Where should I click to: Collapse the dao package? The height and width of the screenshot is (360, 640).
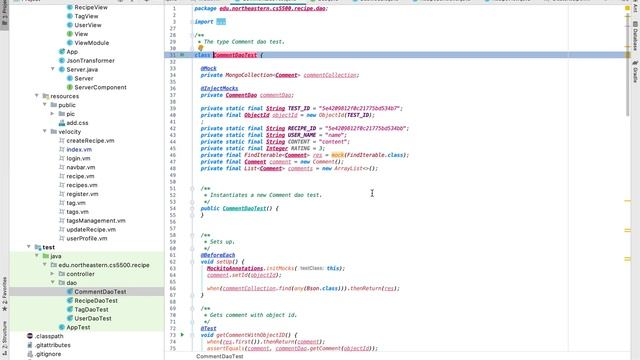[53, 282]
